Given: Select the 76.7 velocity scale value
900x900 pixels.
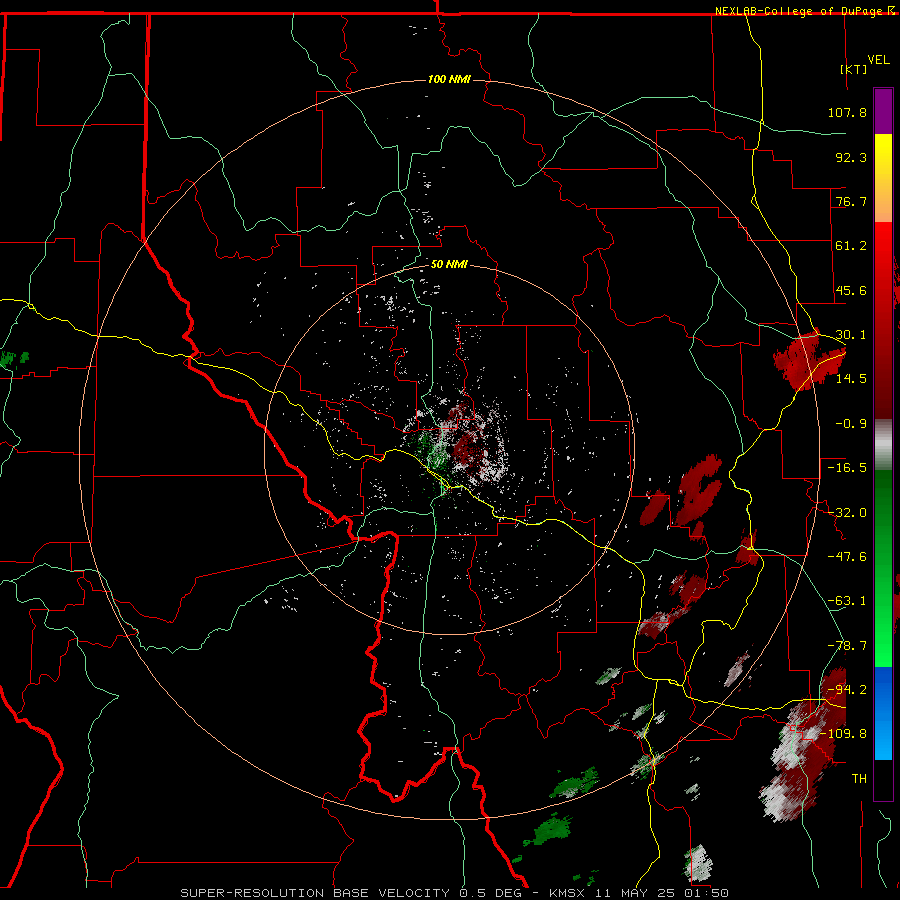Looking at the screenshot, I should (851, 201).
